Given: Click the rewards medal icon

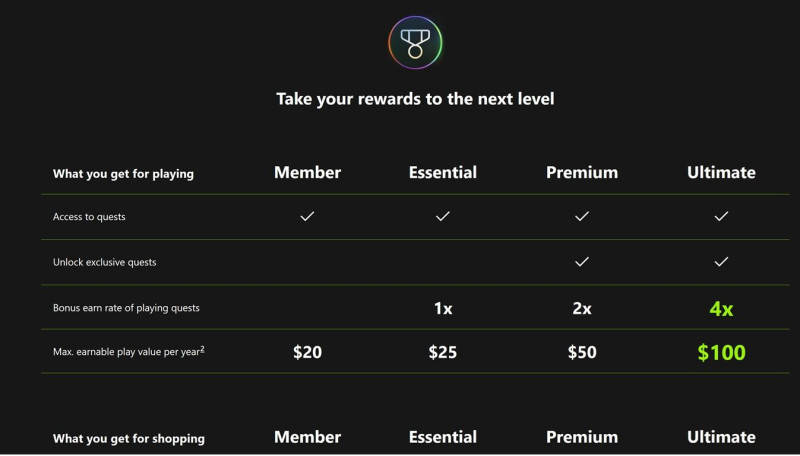Looking at the screenshot, I should tap(415, 42).
